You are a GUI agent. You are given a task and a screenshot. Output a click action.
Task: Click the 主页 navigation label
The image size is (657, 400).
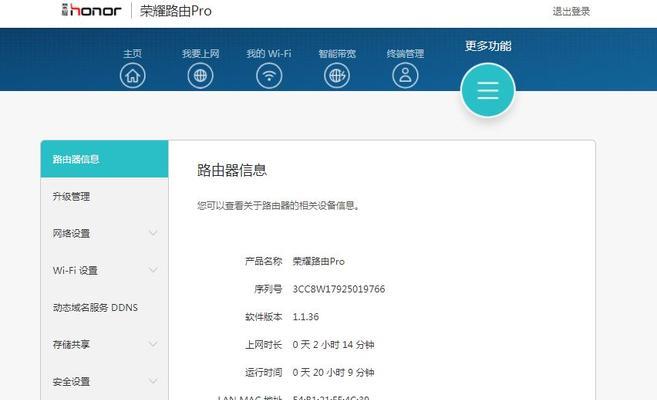133,54
